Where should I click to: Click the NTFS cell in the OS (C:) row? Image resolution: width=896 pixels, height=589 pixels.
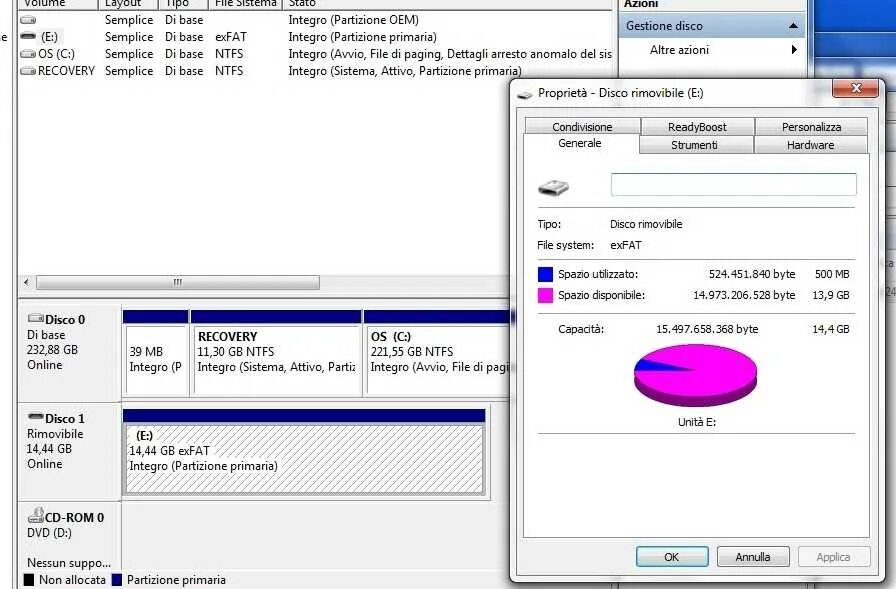(229, 54)
